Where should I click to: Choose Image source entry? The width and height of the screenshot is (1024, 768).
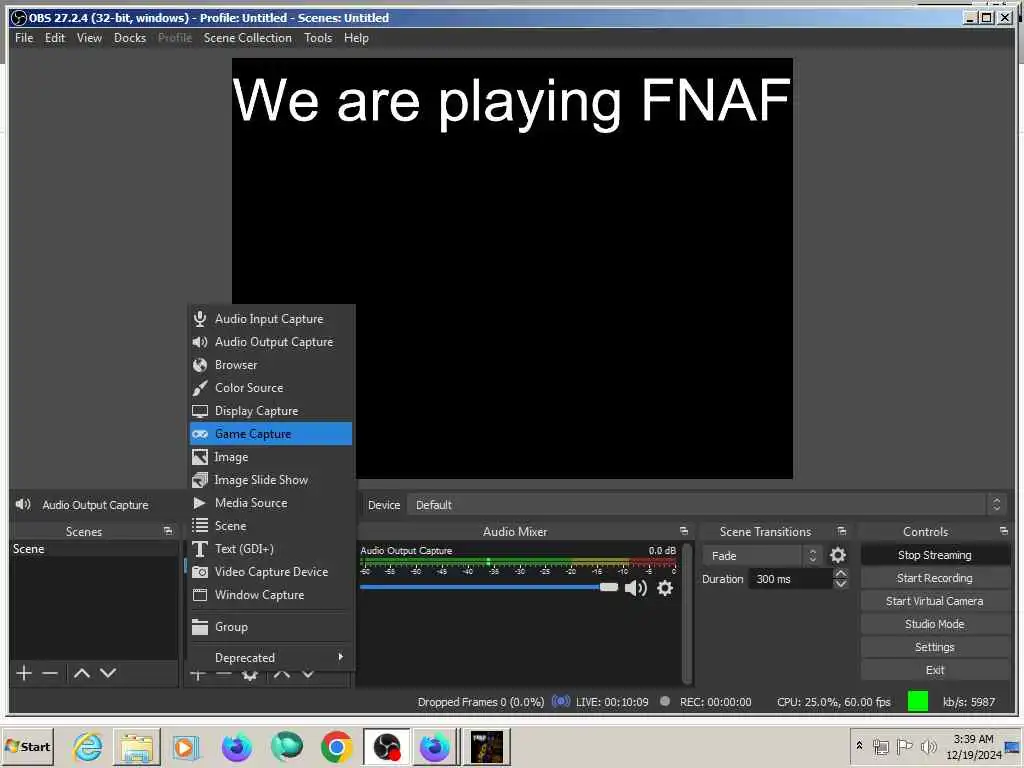270,457
